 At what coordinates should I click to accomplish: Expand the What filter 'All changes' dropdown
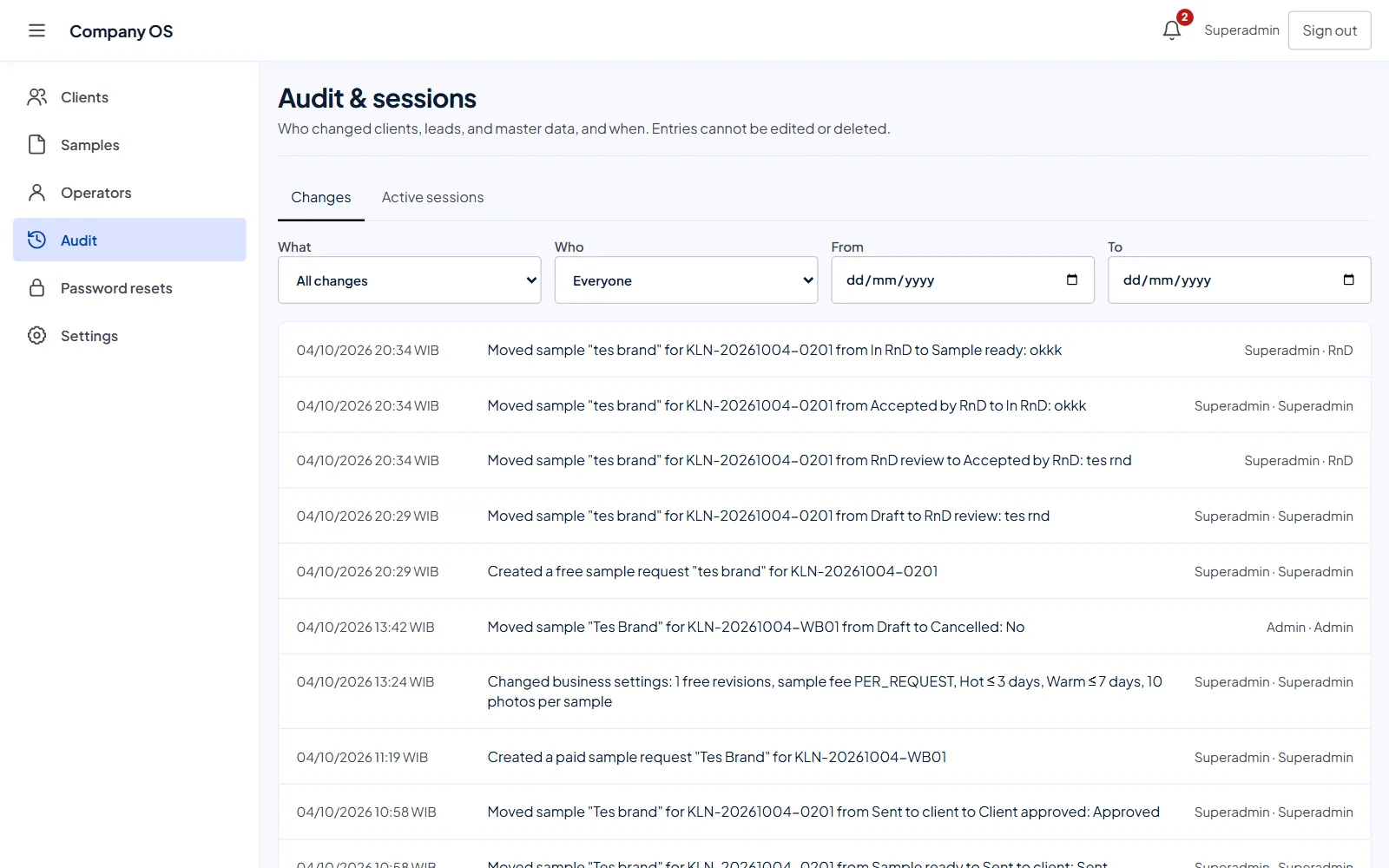pyautogui.click(x=410, y=280)
